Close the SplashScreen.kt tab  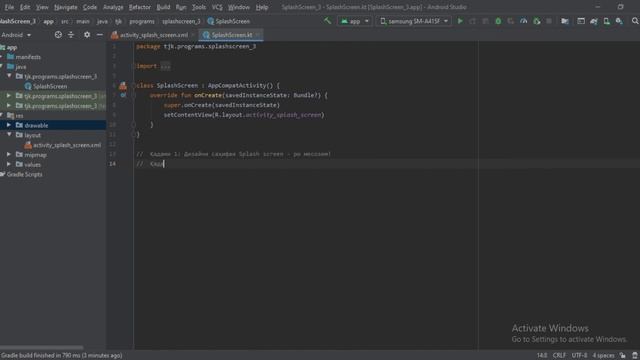pos(258,35)
